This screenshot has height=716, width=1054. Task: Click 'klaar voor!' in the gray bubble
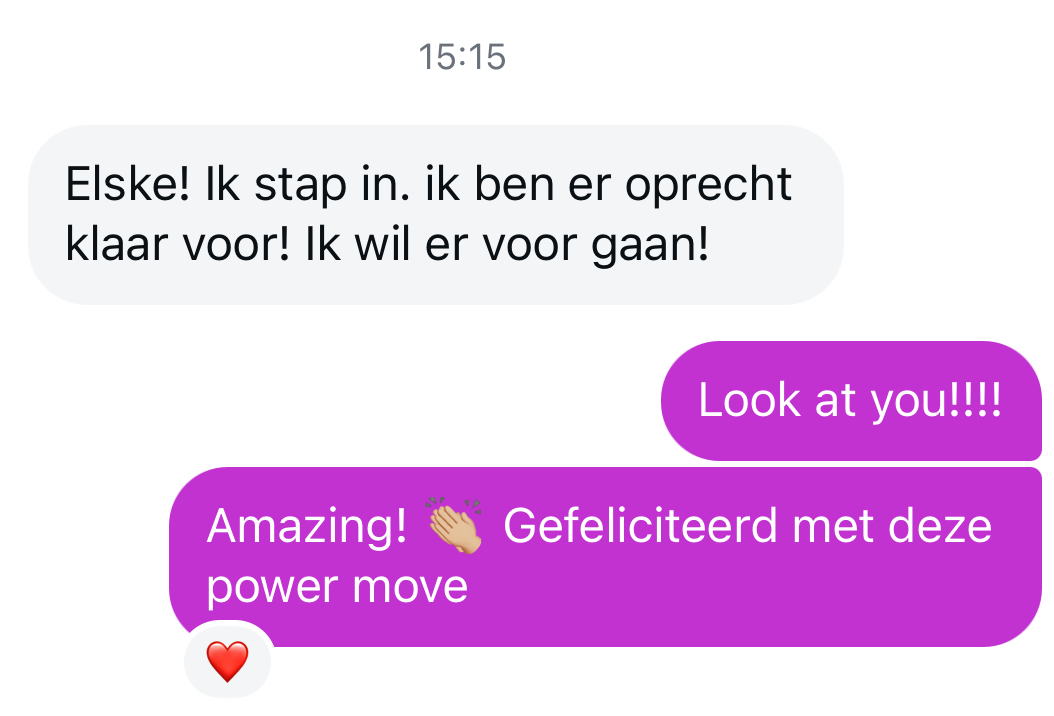pyautogui.click(x=177, y=243)
